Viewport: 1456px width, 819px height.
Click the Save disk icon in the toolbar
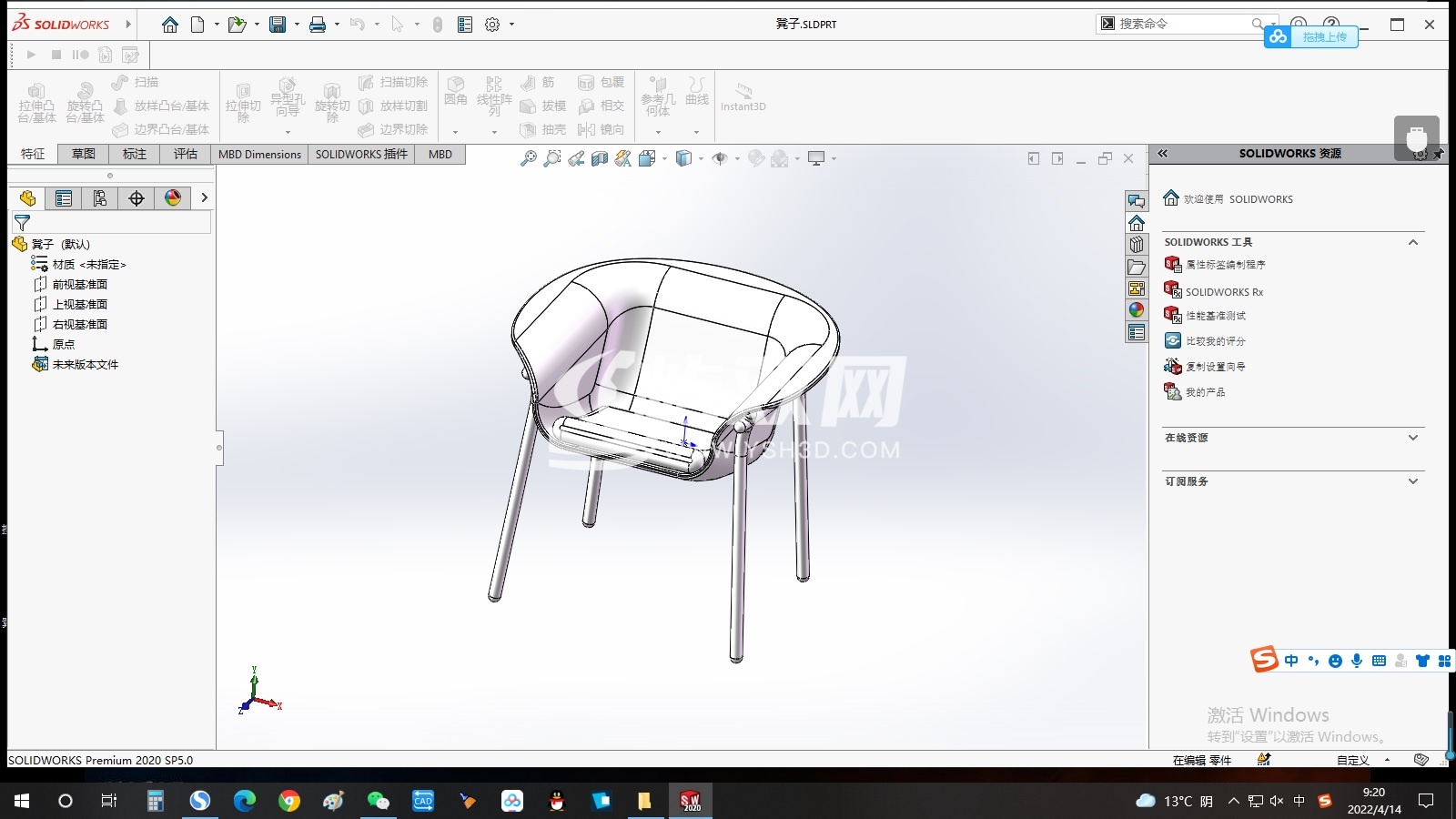click(x=278, y=25)
